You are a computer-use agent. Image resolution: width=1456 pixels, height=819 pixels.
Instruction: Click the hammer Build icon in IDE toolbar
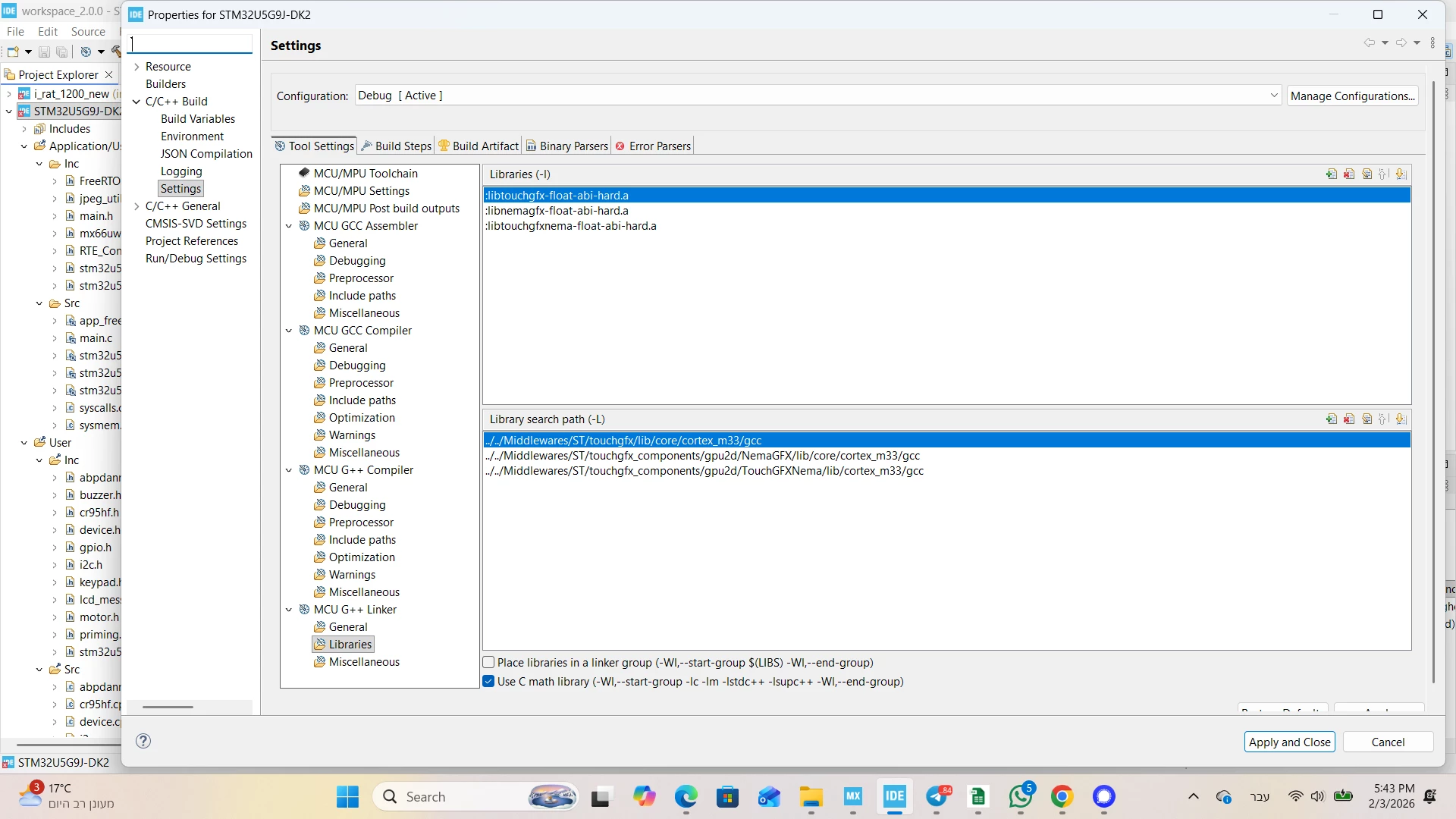pos(116,52)
